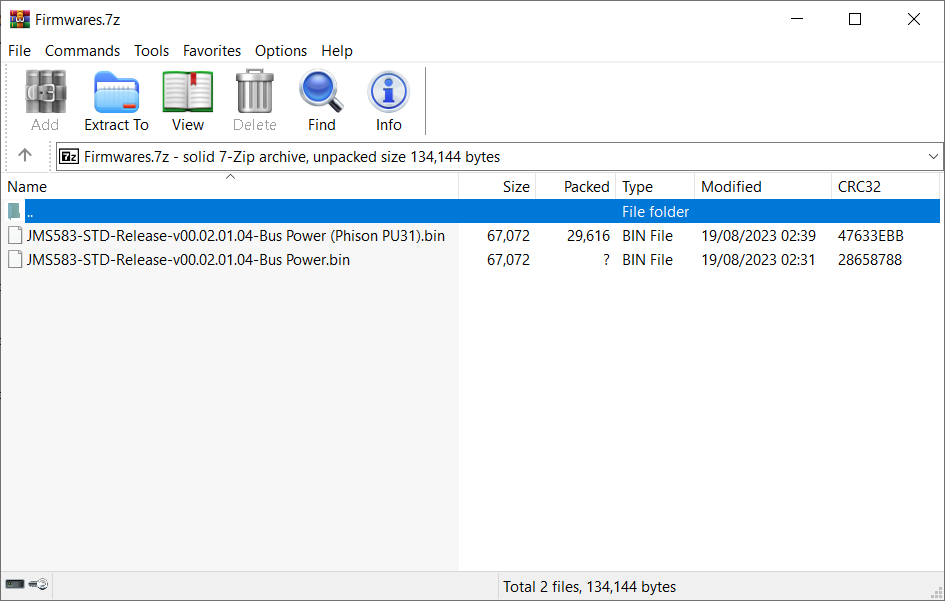Go up one level with the arrow
The image size is (945, 601).
(x=25, y=156)
